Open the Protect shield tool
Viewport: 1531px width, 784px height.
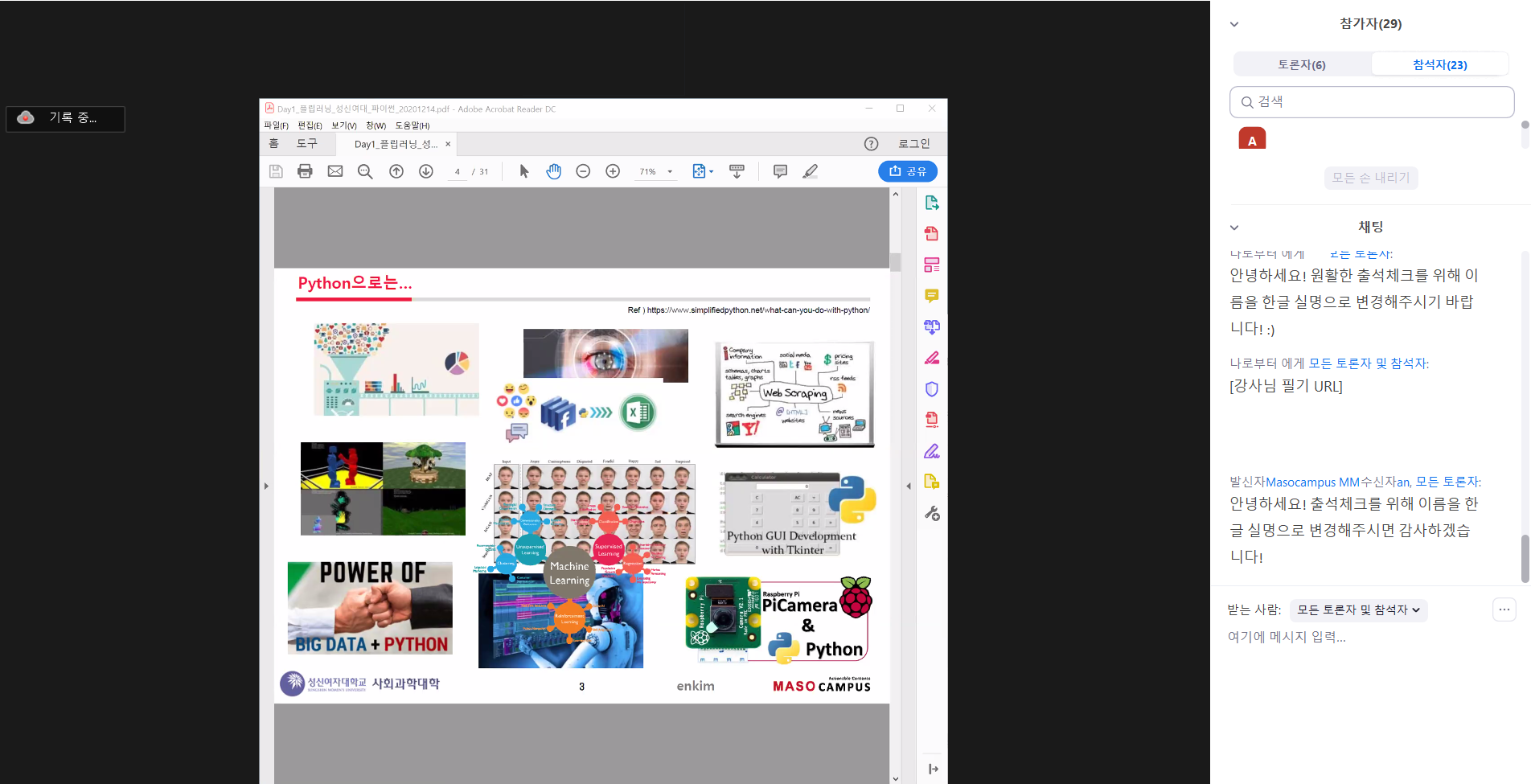pos(932,389)
